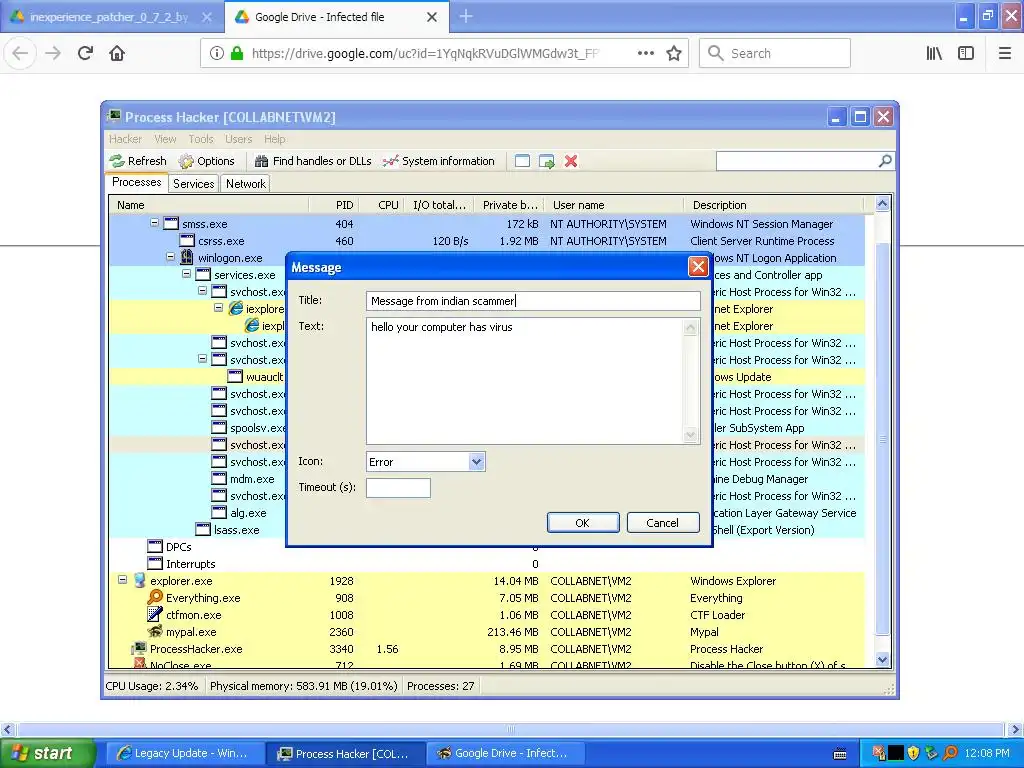The width and height of the screenshot is (1024, 768).
Task: Click the Timeout (s) input field
Action: click(398, 488)
